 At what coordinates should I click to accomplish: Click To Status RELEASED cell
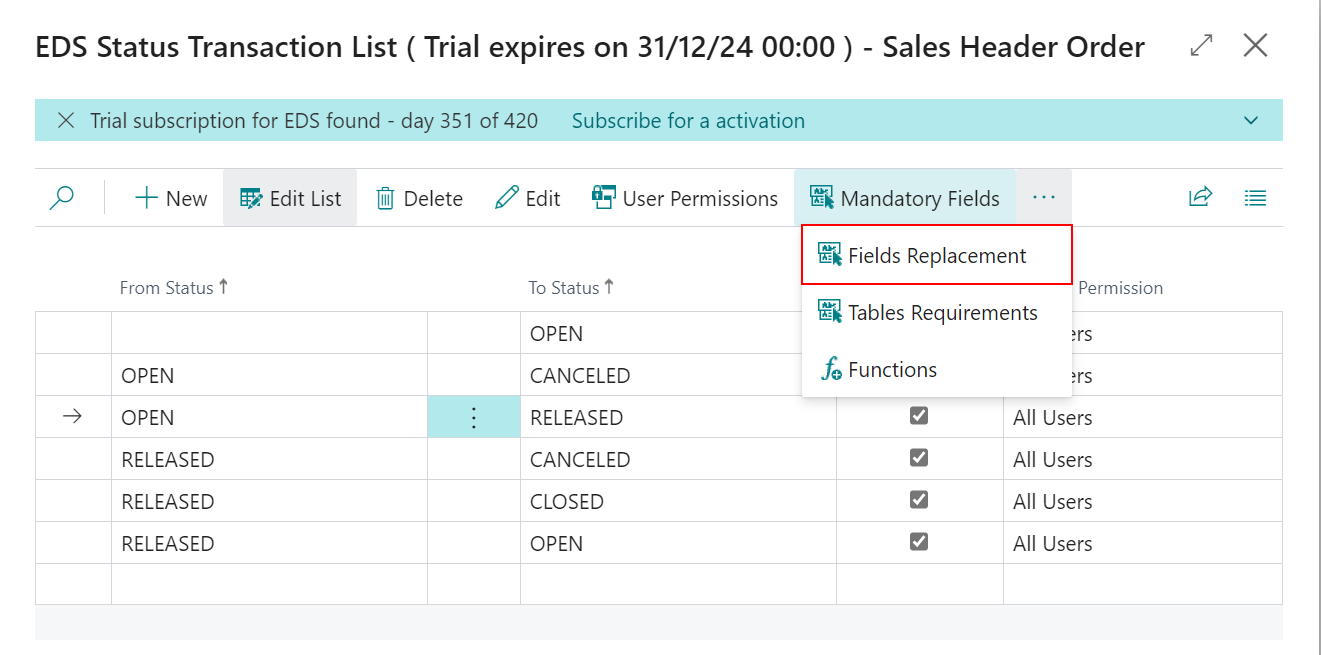[x=678, y=417]
